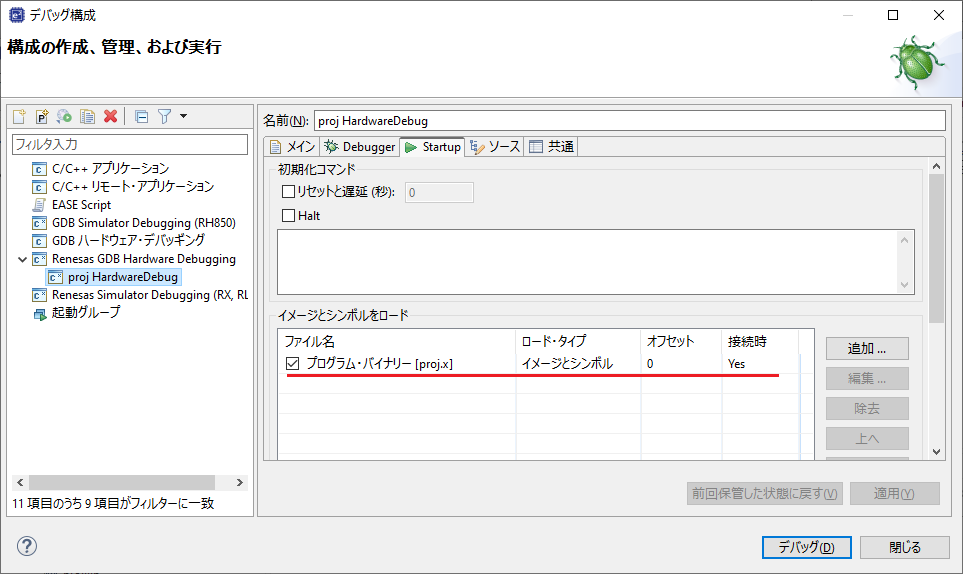
Task: Click the 起動グループ icon
Action: (39, 314)
